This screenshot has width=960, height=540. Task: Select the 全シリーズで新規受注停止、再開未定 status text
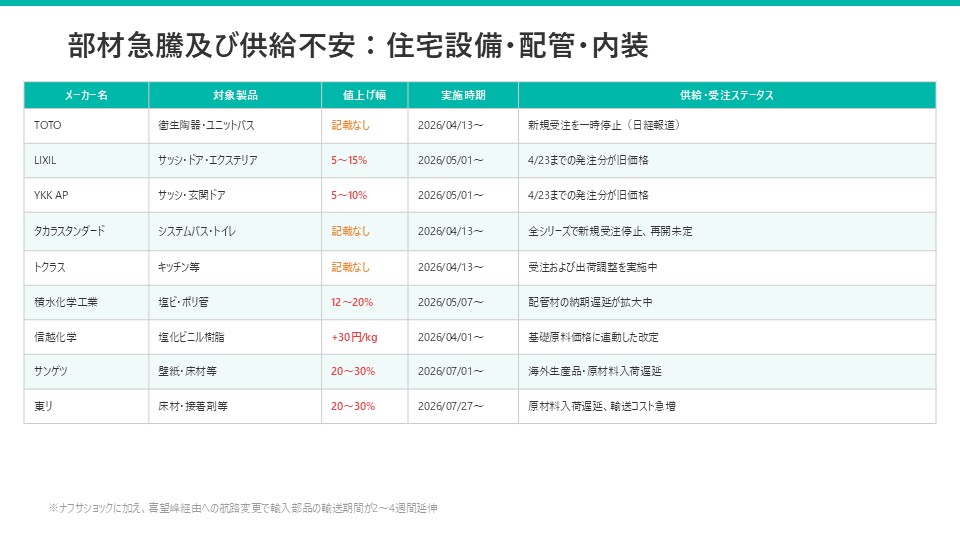610,231
